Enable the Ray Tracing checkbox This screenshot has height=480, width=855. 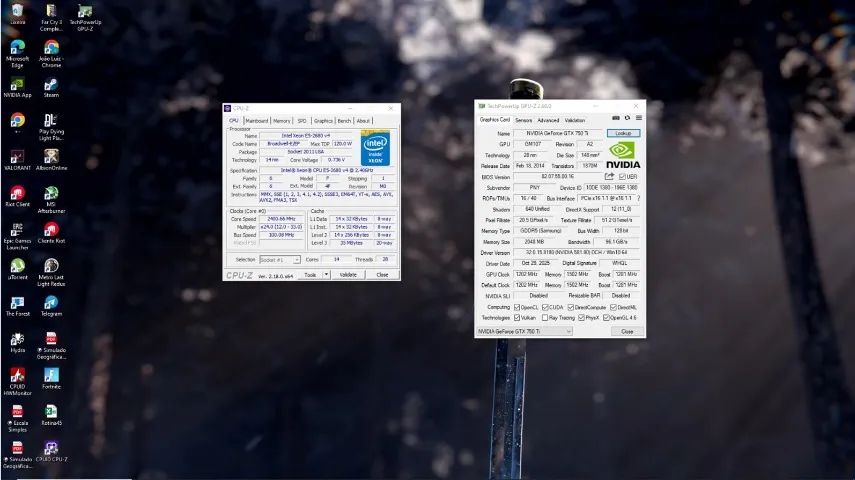tap(545, 317)
